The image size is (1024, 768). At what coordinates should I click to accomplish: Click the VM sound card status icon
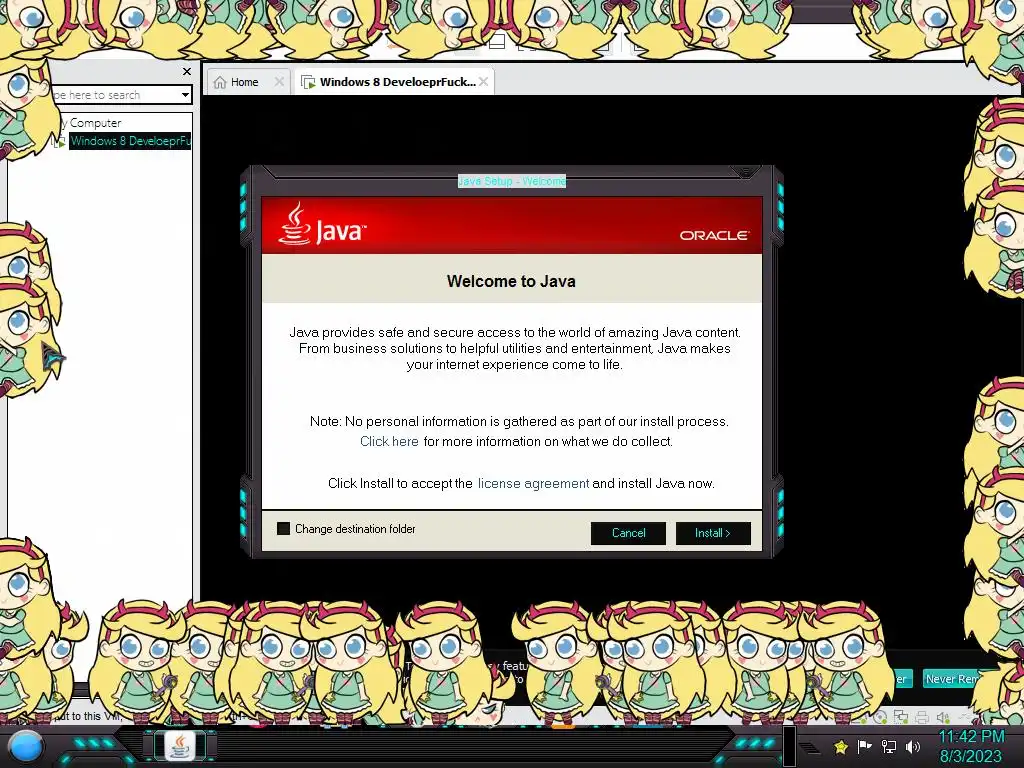pyautogui.click(x=943, y=717)
